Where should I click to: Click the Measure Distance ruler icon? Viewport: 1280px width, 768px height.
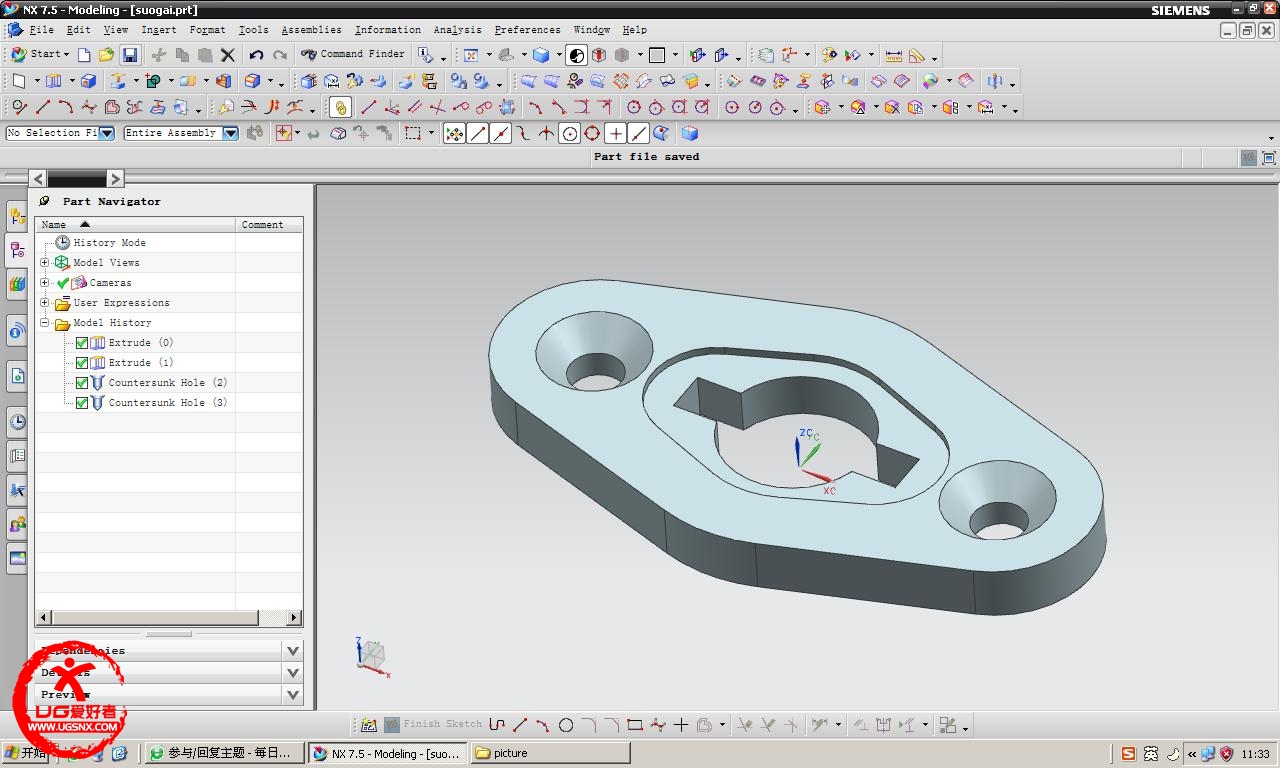coord(894,55)
